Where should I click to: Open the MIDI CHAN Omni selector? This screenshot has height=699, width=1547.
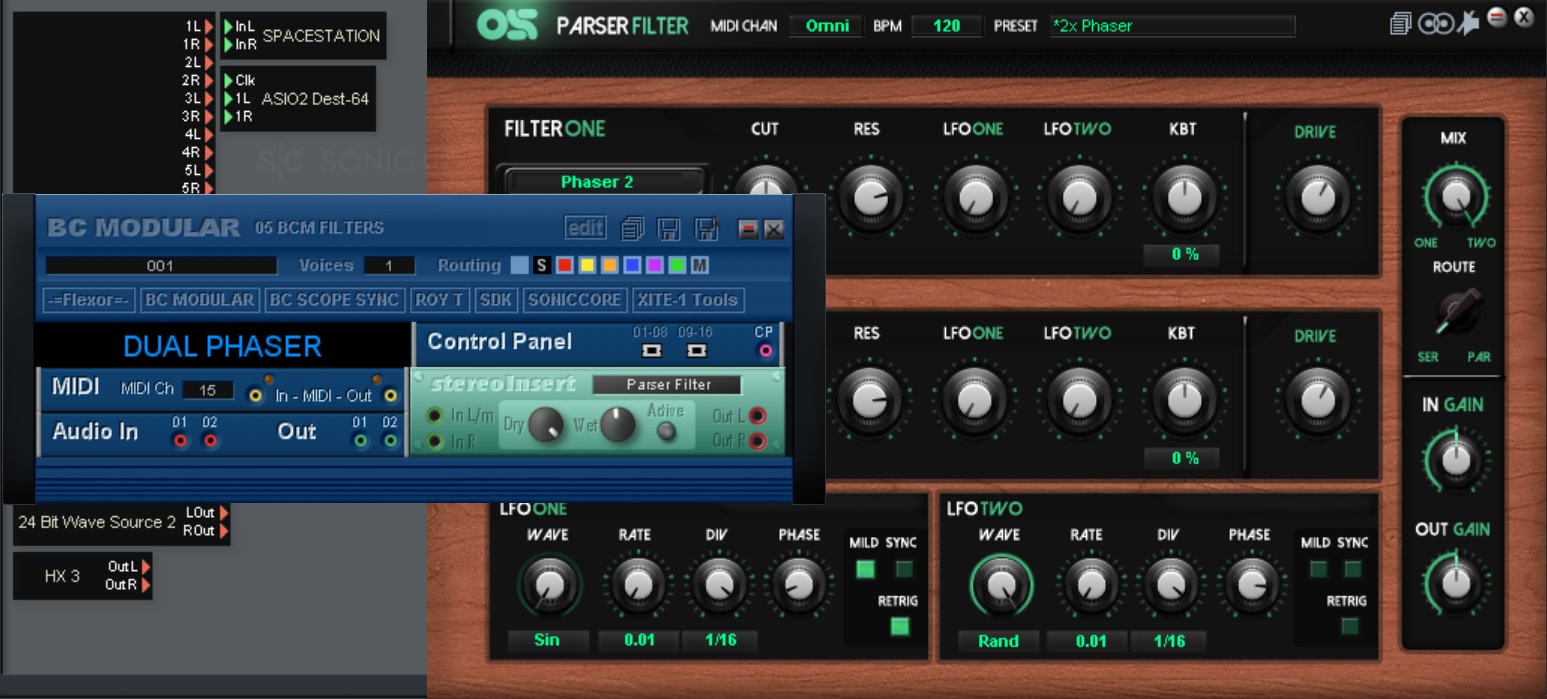826,26
